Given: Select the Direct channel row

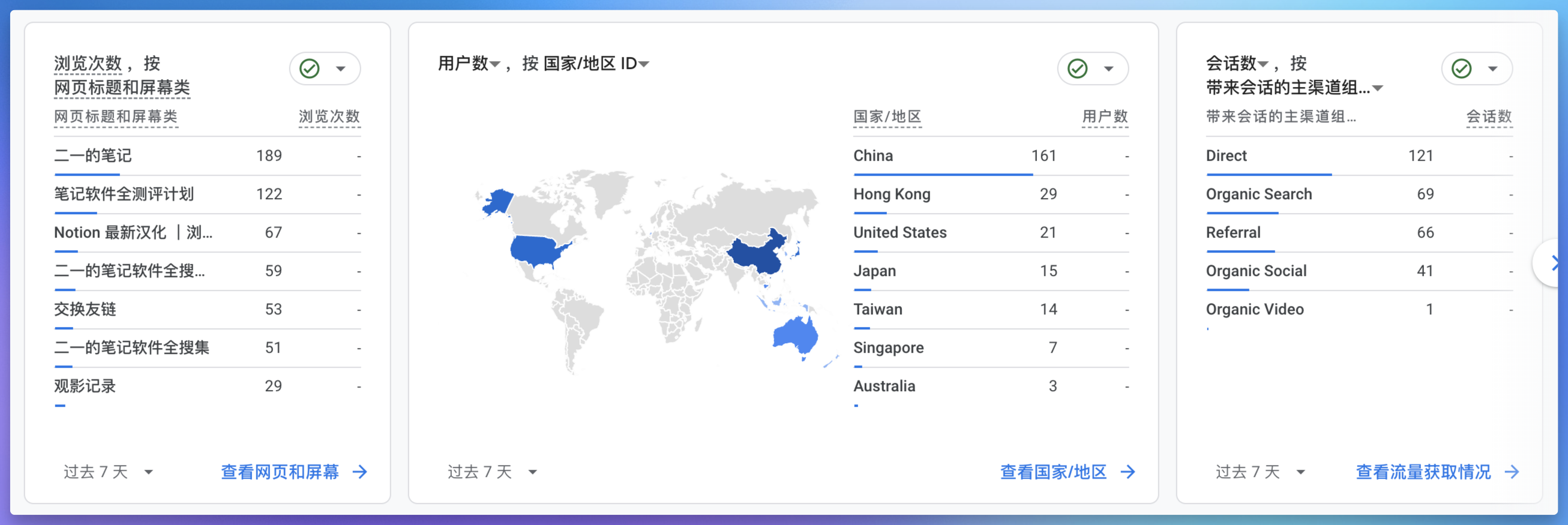Looking at the screenshot, I should tap(1359, 156).
